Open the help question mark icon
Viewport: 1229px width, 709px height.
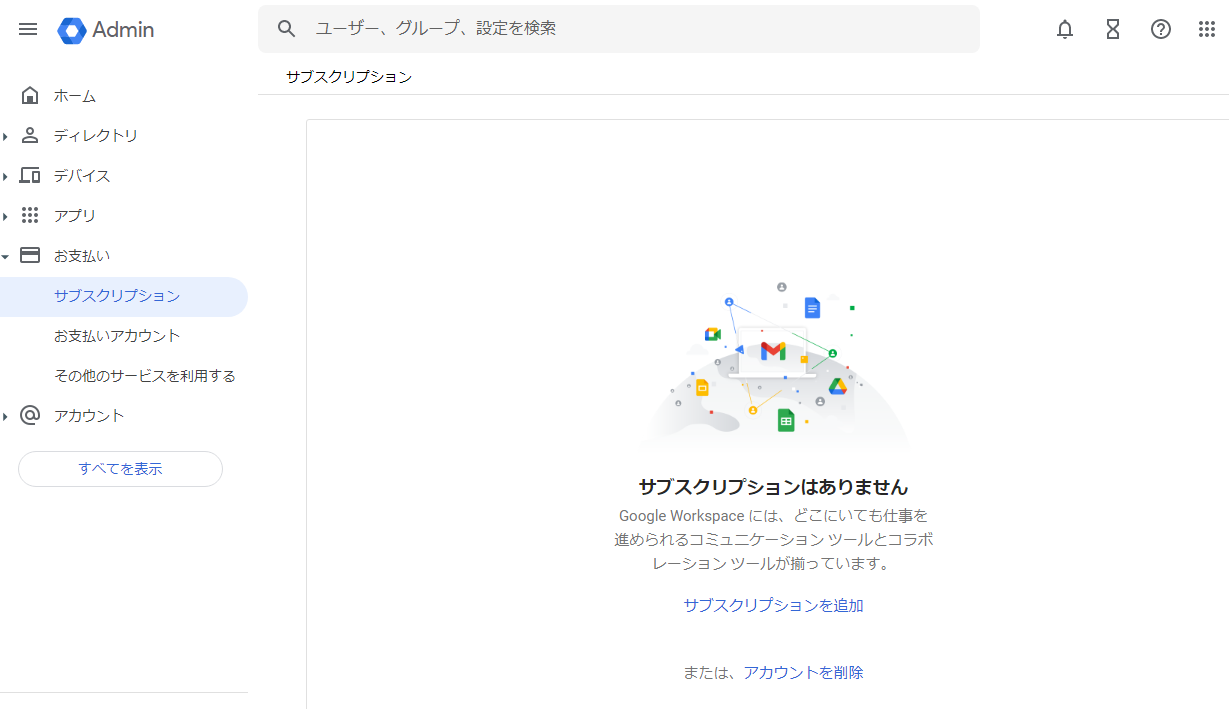1161,29
